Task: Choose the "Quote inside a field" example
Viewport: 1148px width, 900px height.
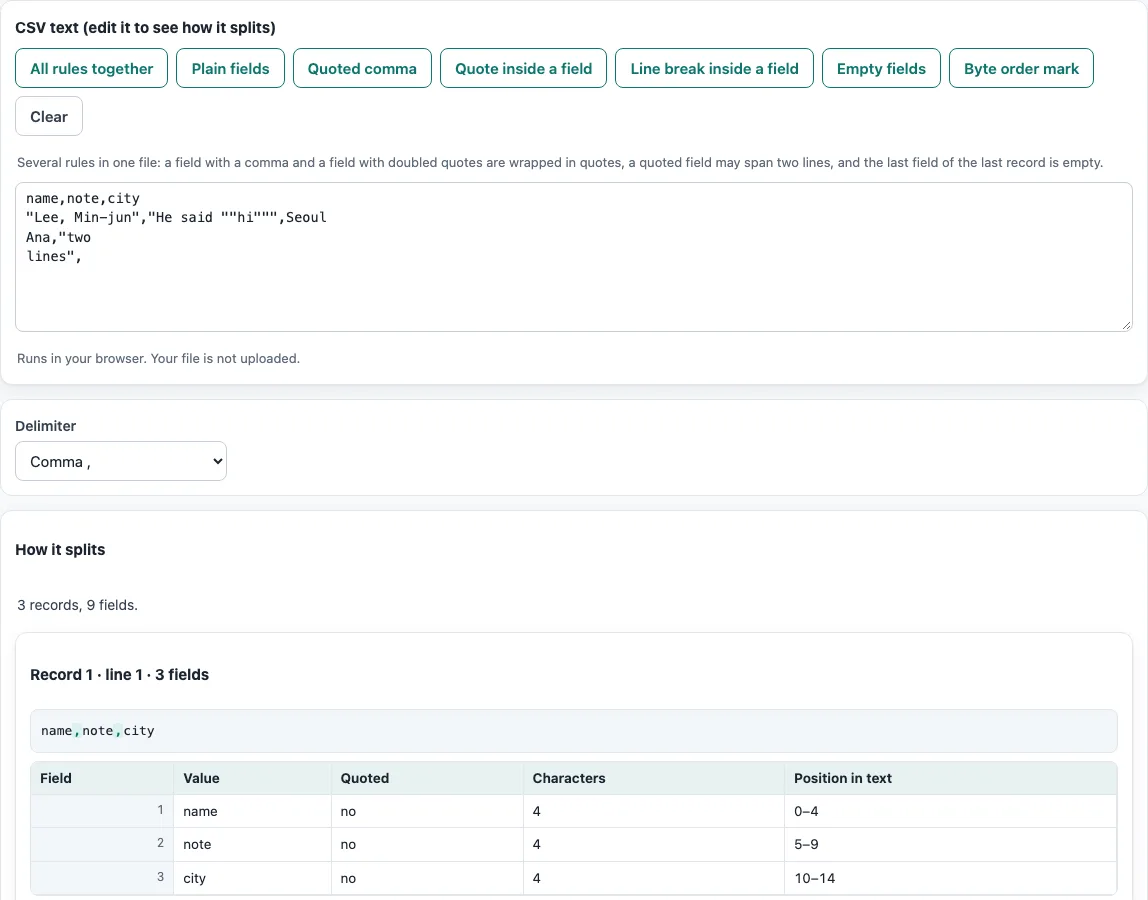Action: click(x=523, y=68)
